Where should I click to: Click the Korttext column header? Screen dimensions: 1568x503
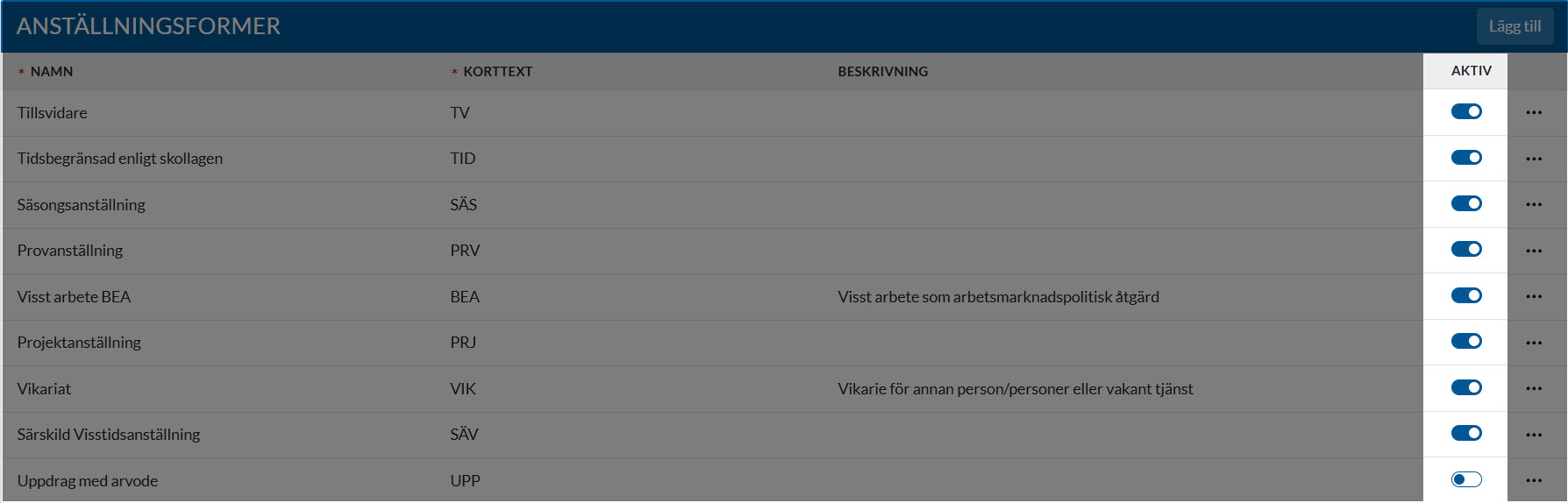click(497, 72)
